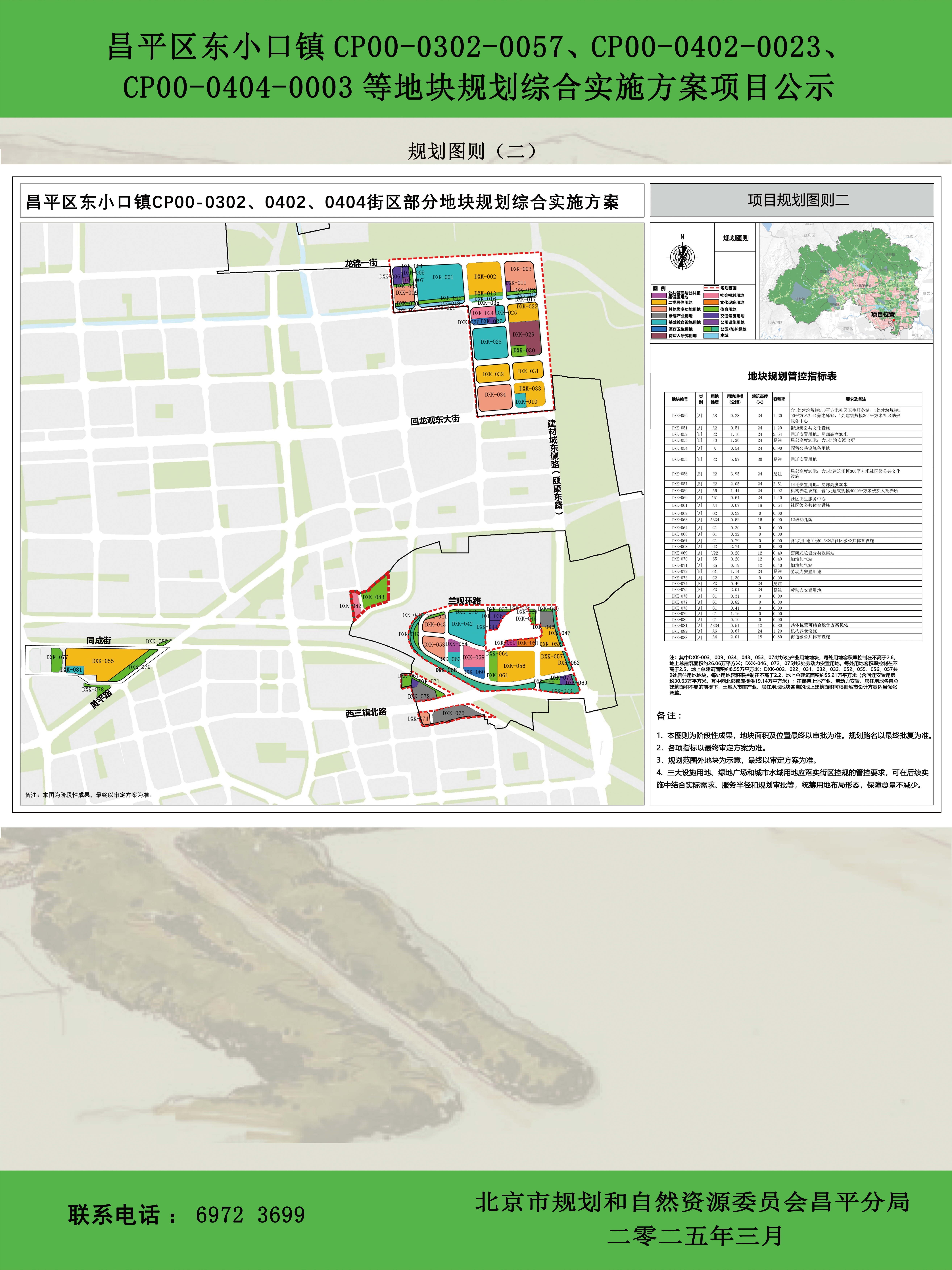Click the 西三旗北路 road label
Screen dimensions: 952x1270
(366, 713)
